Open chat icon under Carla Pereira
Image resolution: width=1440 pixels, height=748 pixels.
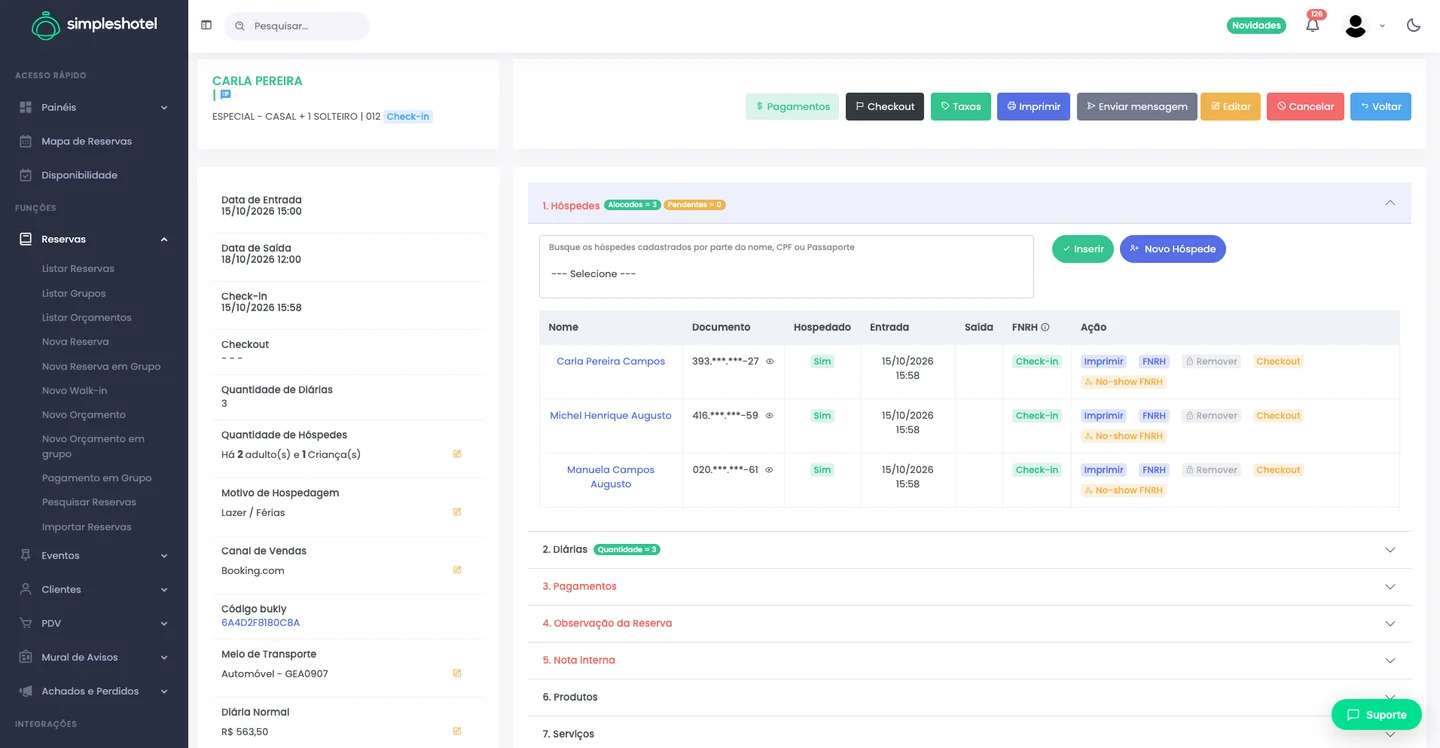[x=225, y=95]
